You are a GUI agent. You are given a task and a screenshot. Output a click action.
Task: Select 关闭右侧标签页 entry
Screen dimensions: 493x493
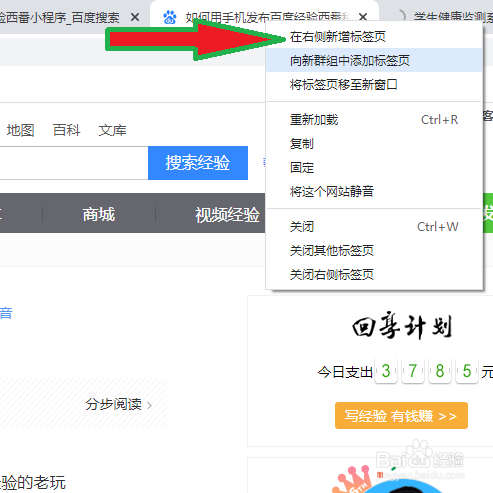point(374,275)
